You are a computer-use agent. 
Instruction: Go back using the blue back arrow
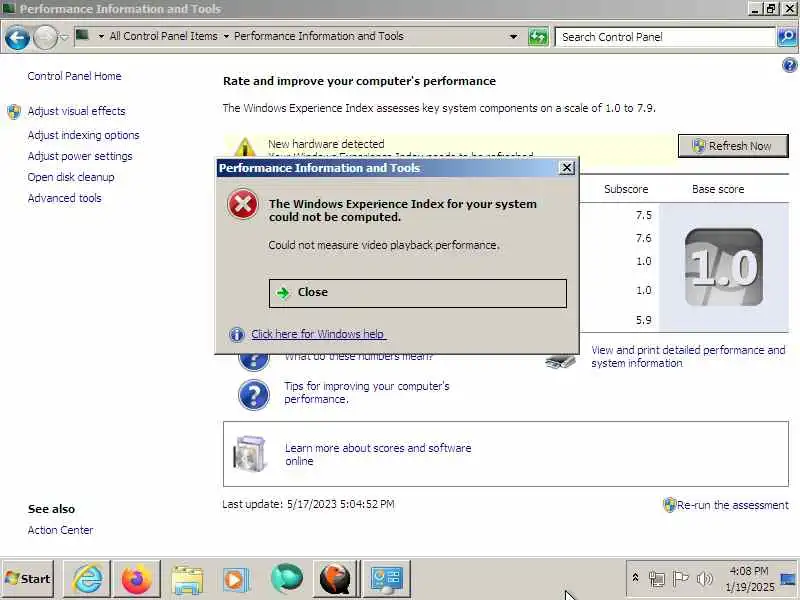[x=17, y=37]
